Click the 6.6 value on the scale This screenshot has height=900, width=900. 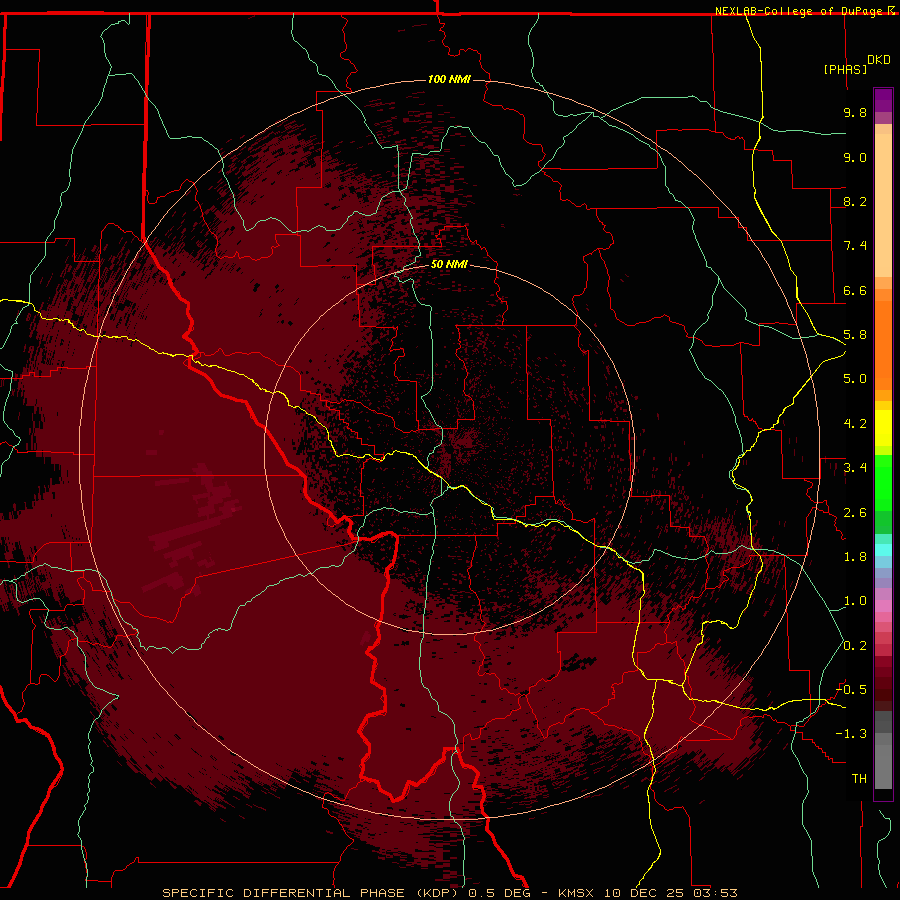[855, 290]
